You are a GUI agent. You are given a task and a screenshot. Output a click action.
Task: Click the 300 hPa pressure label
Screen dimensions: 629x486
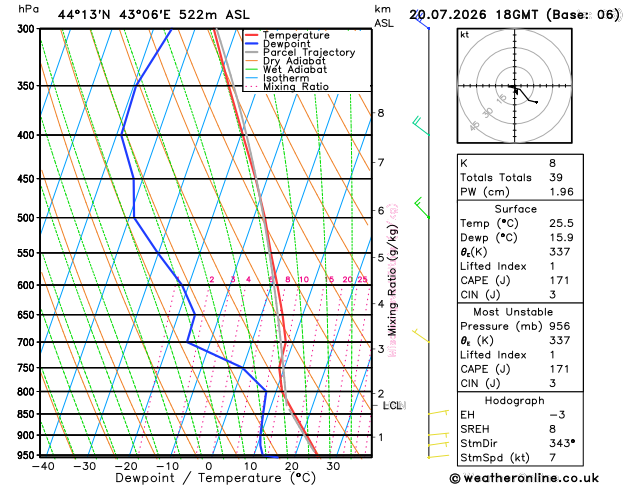(x=28, y=29)
